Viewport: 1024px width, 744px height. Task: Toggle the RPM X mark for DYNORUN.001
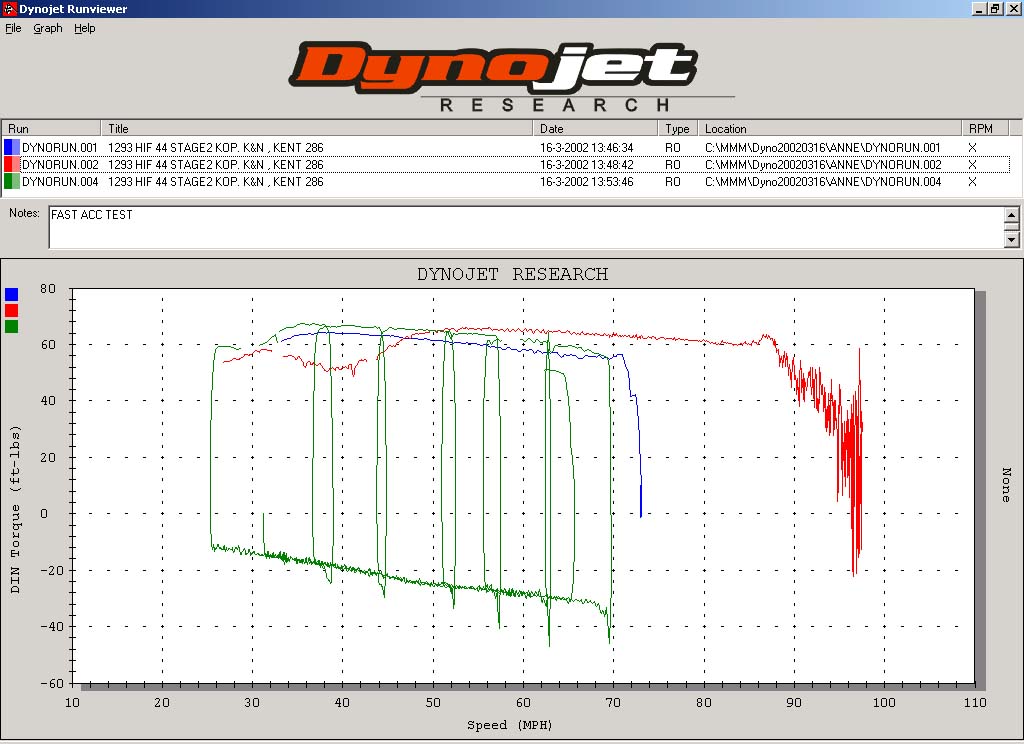(x=972, y=148)
